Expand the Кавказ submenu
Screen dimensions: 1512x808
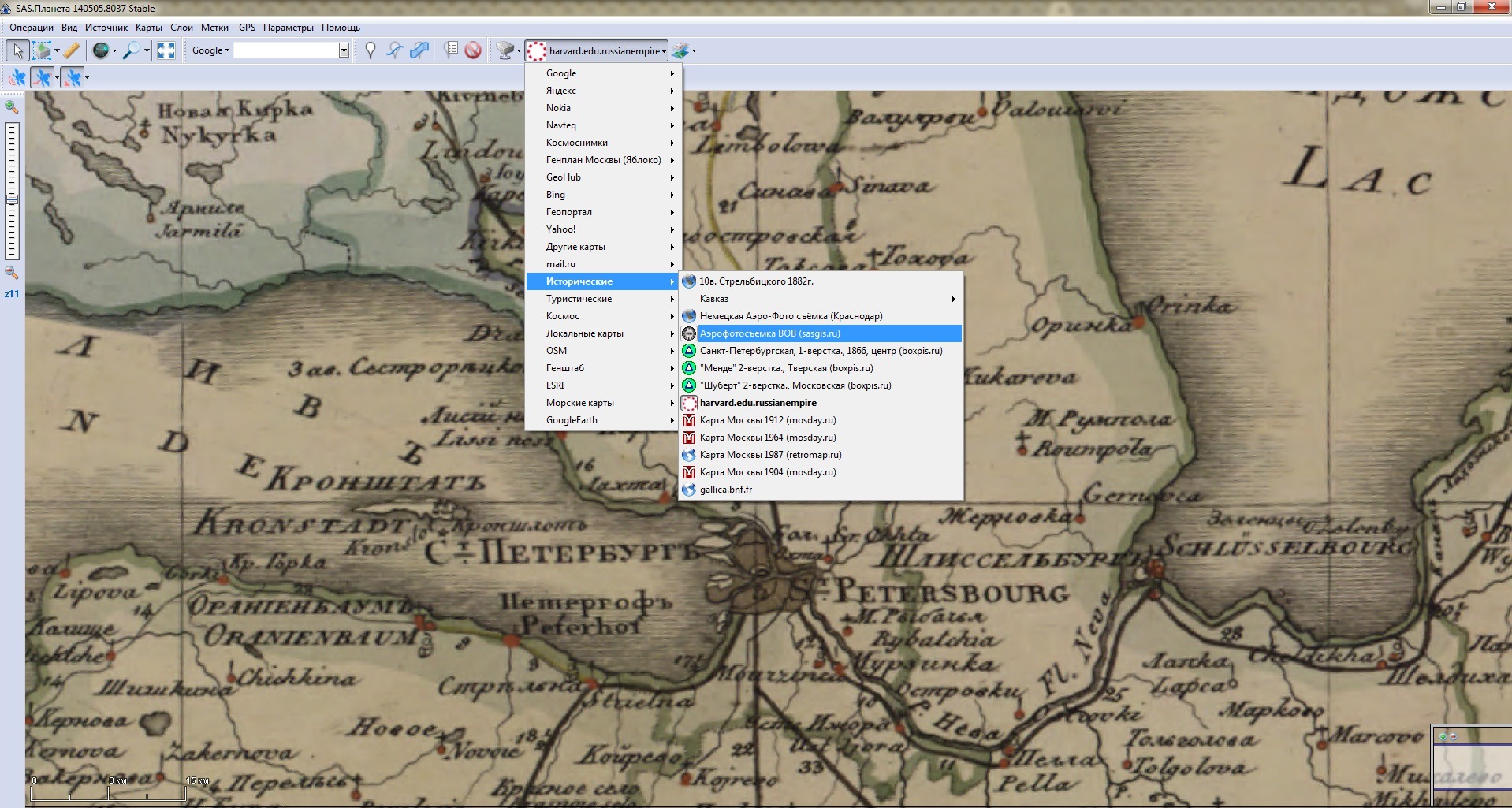pos(821,299)
